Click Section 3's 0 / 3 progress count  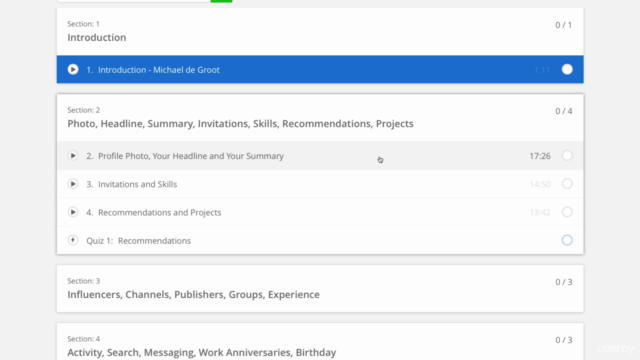[564, 282]
